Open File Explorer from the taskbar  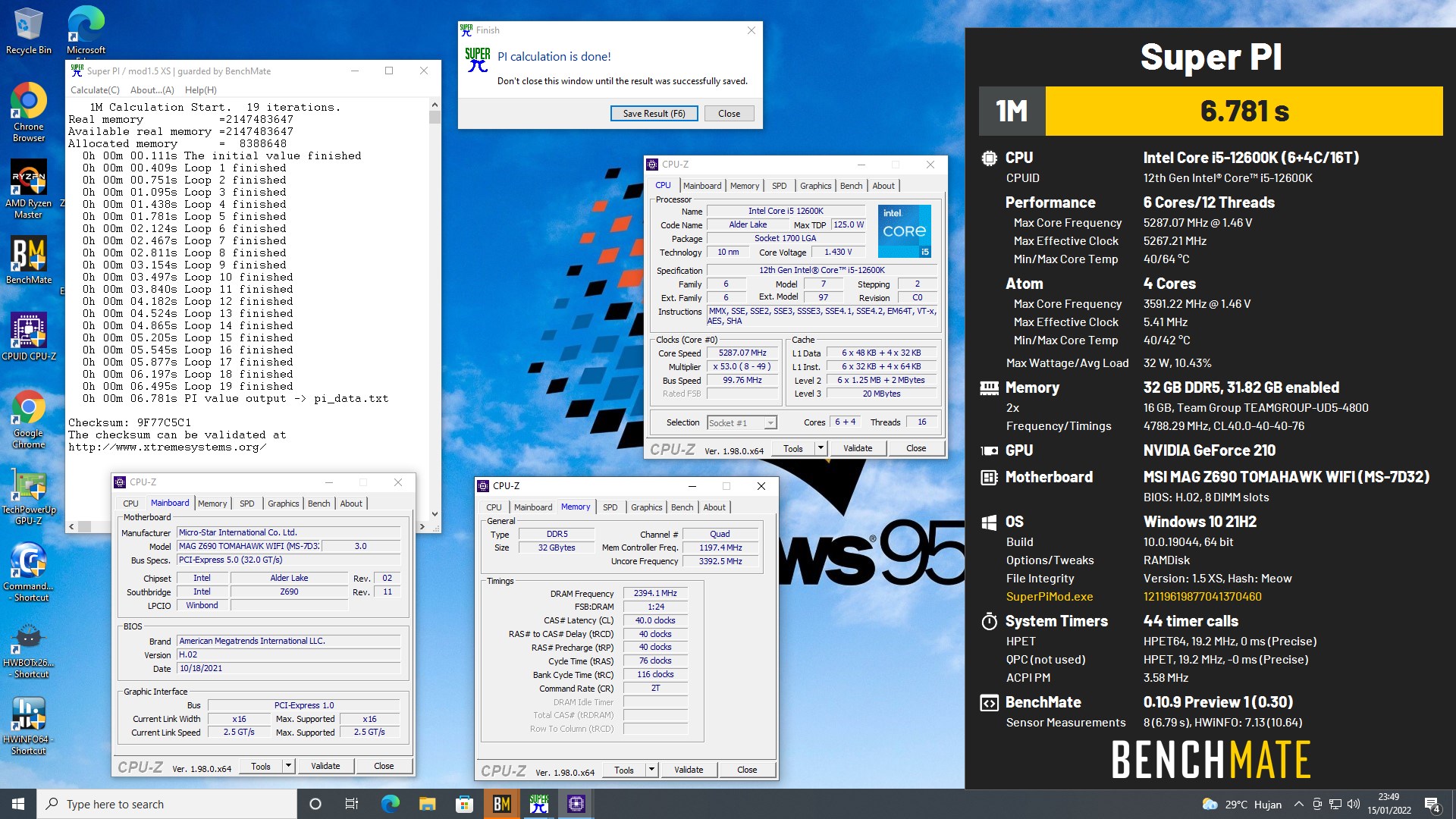tap(427, 804)
